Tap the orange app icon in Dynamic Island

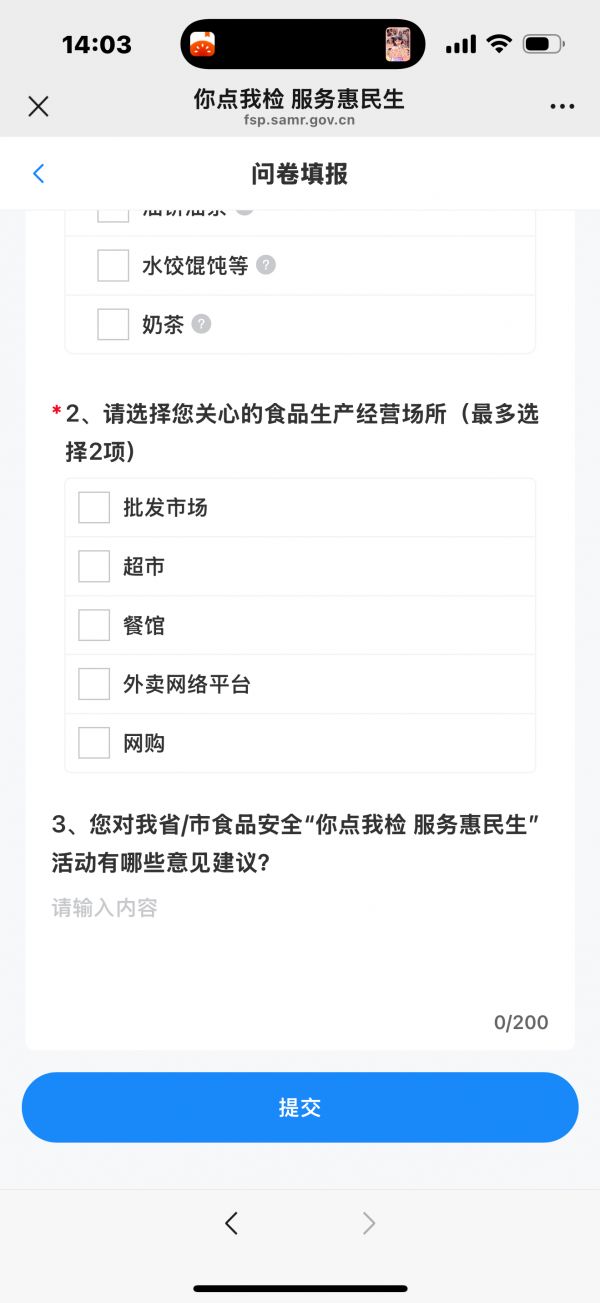203,44
